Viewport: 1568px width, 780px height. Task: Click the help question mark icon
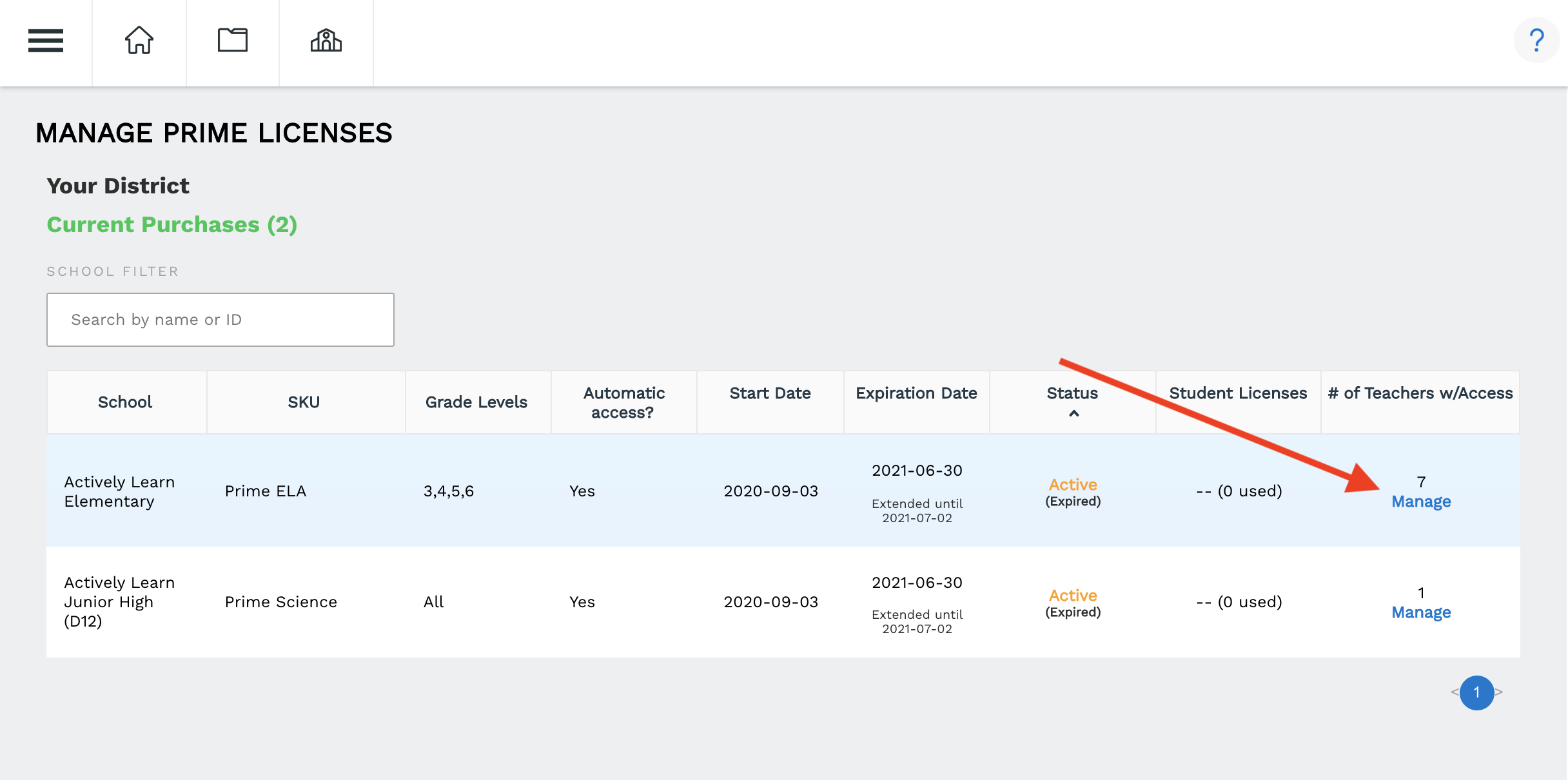pos(1536,41)
